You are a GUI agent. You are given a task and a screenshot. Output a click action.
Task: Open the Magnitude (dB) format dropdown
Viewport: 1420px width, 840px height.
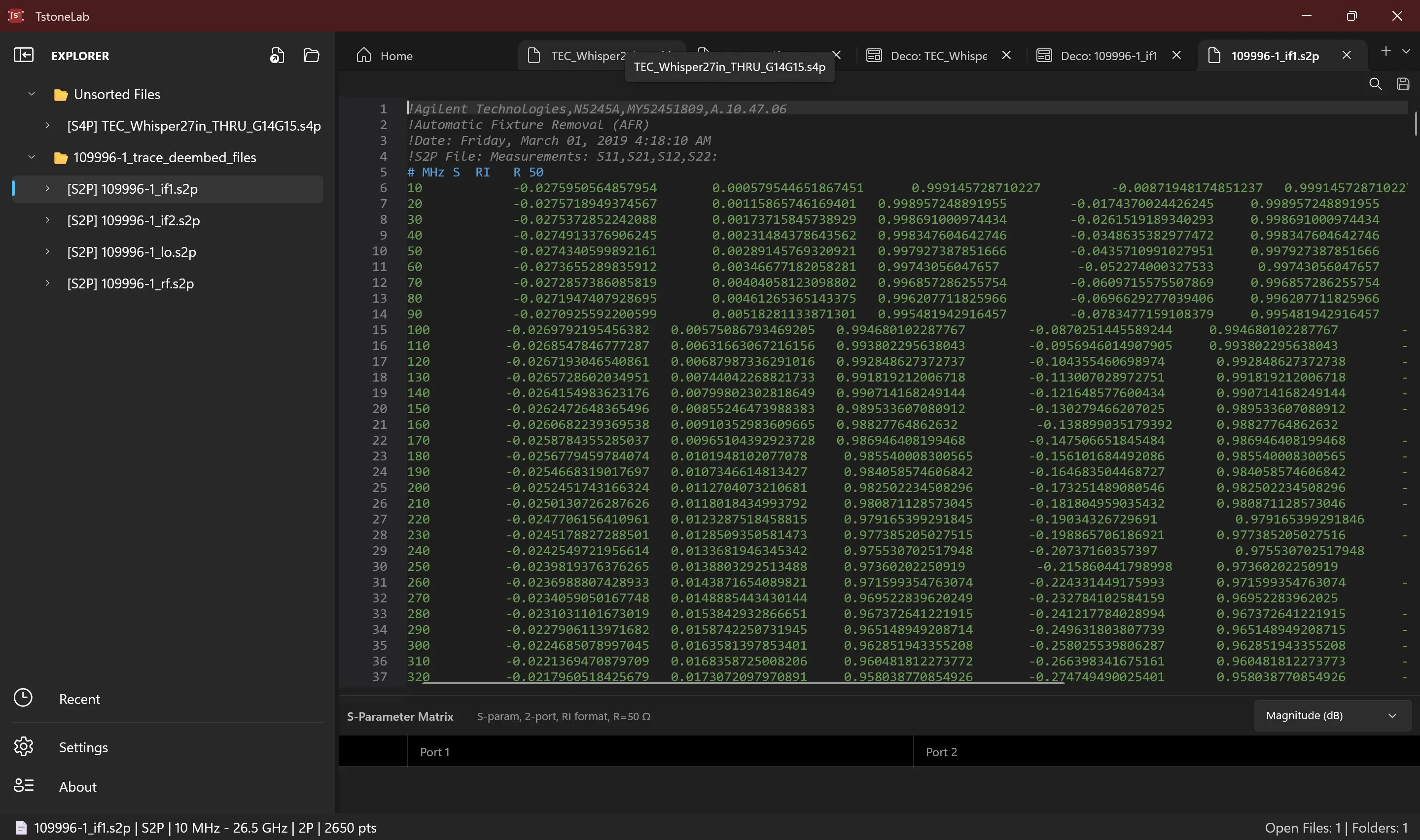tap(1332, 715)
